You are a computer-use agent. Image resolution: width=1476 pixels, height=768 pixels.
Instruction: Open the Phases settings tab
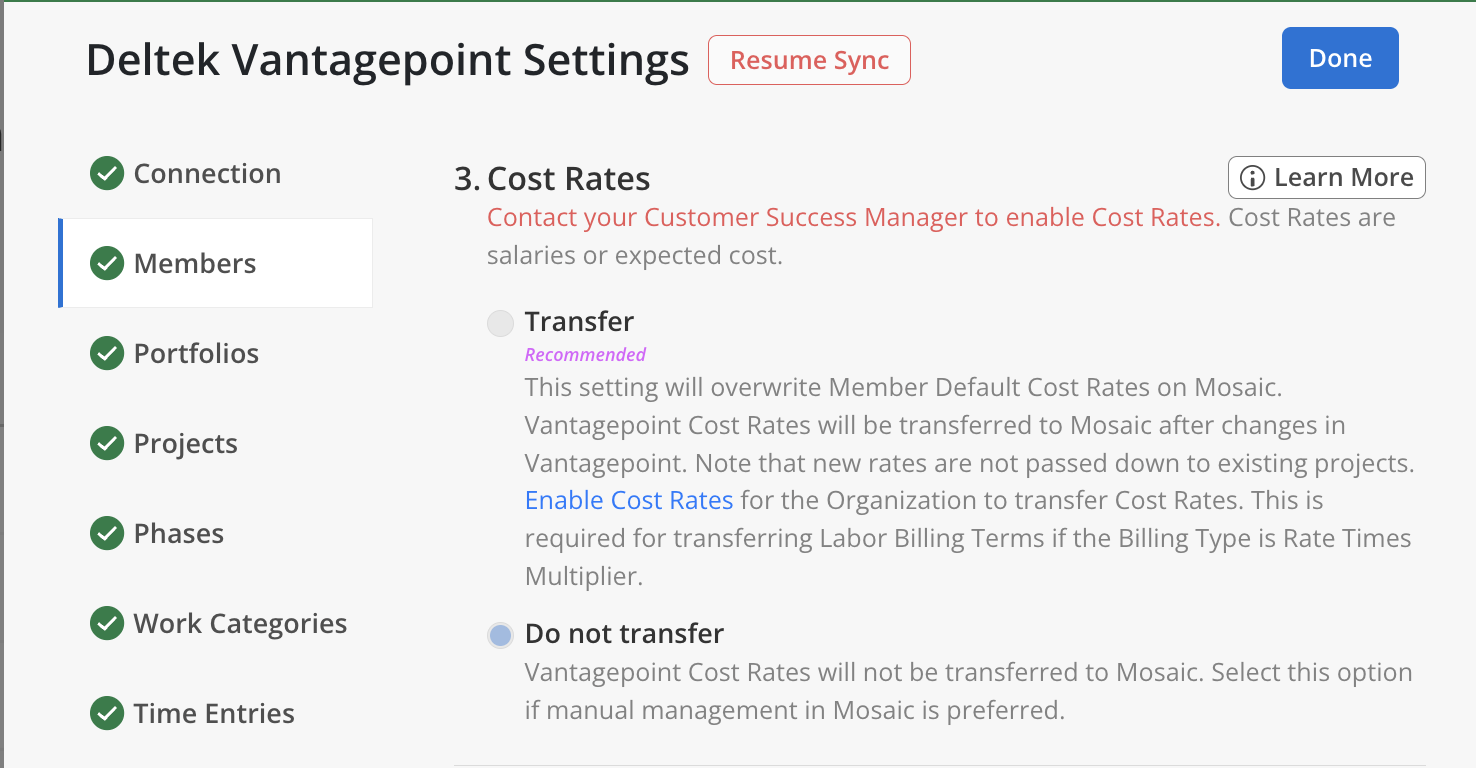(x=179, y=534)
